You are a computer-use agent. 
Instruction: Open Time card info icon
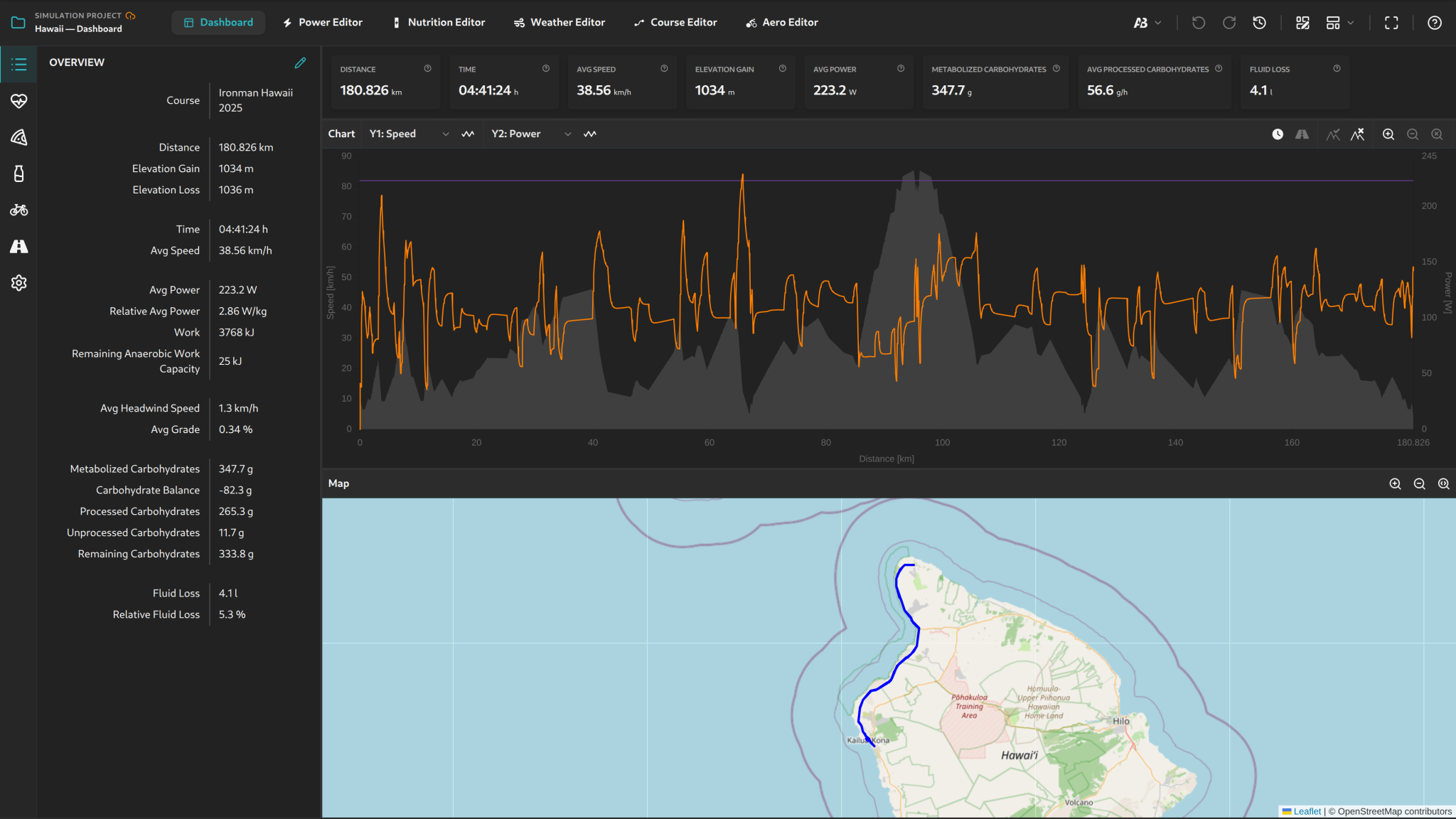[x=546, y=69]
